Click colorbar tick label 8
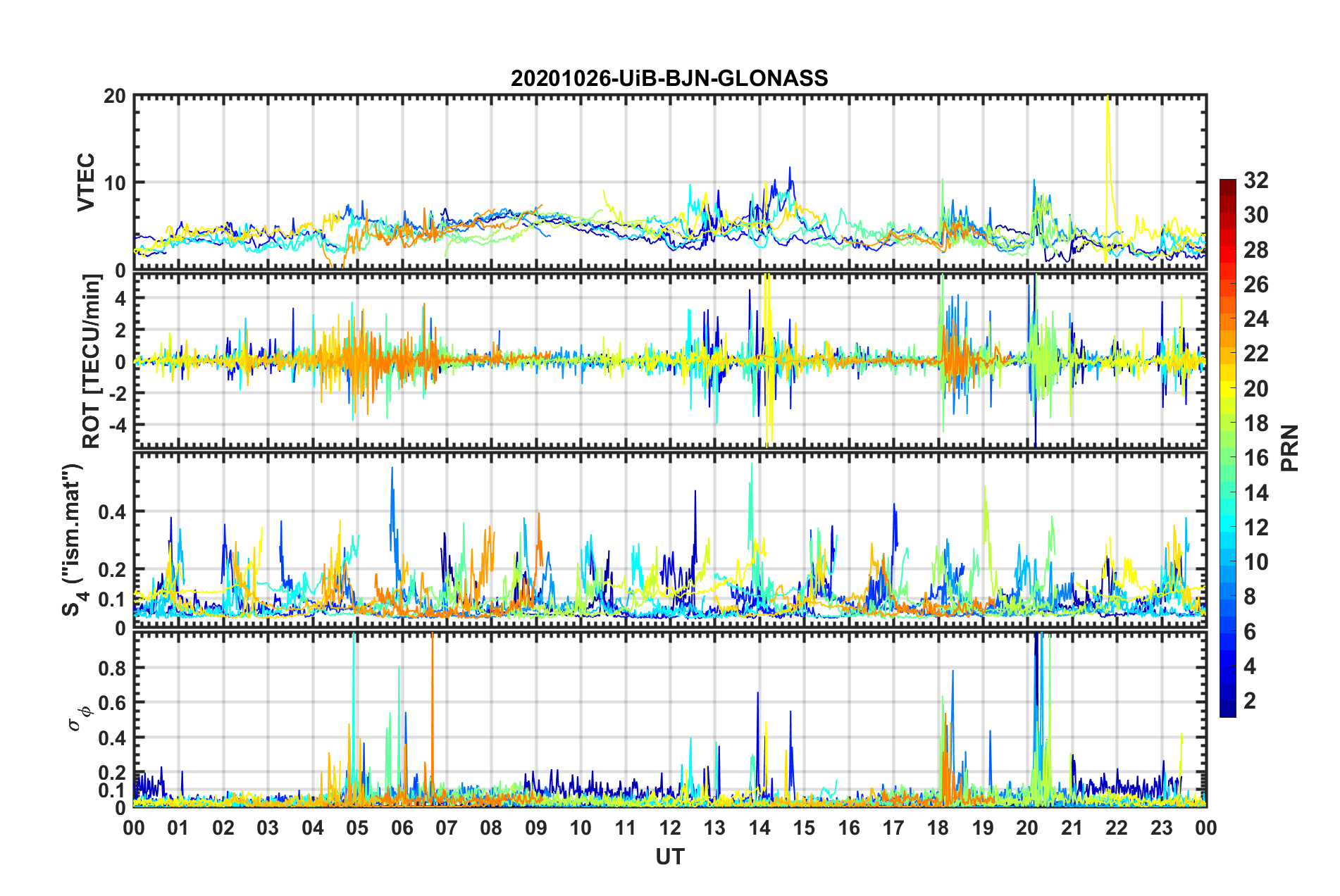 tap(1250, 597)
